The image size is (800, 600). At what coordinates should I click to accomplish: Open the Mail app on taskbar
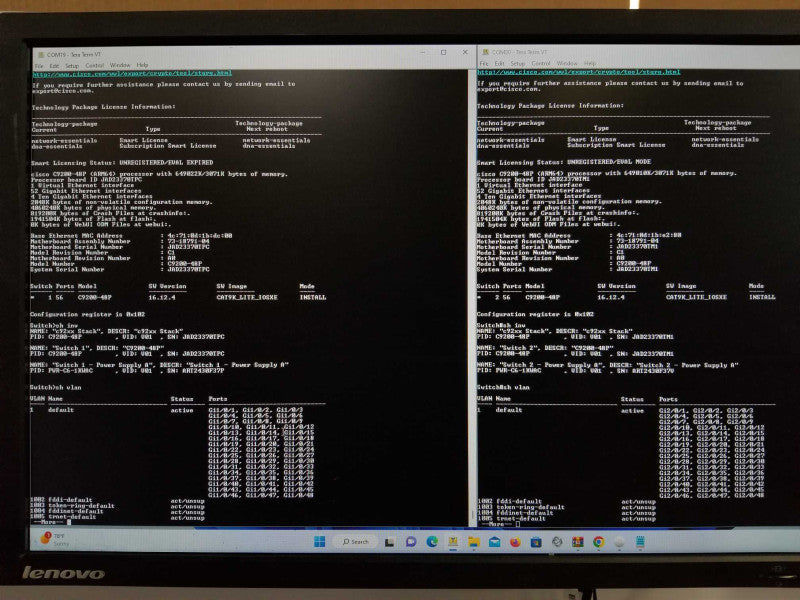point(494,542)
